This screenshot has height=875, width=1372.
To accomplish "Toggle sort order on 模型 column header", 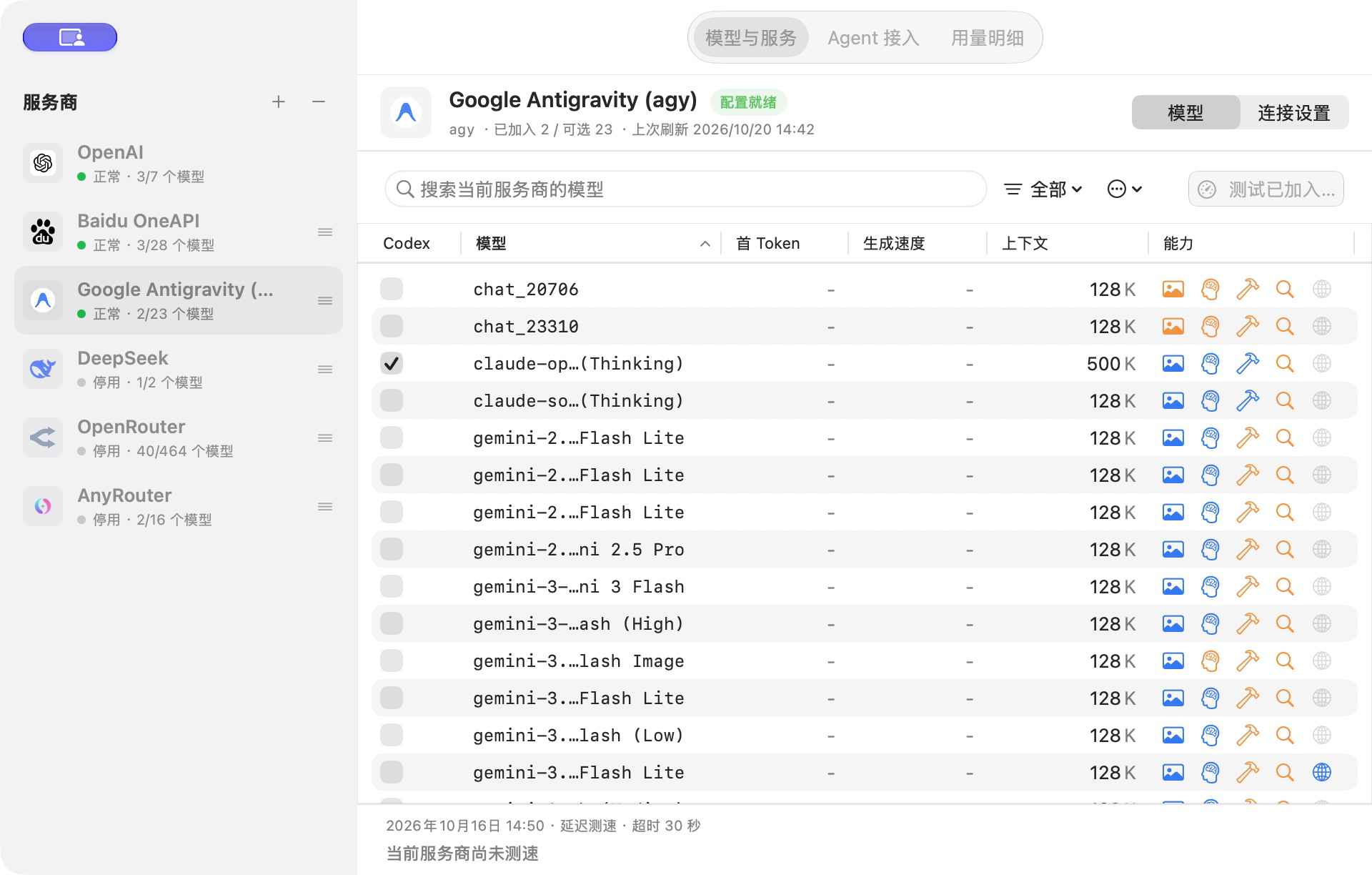I will click(x=592, y=244).
